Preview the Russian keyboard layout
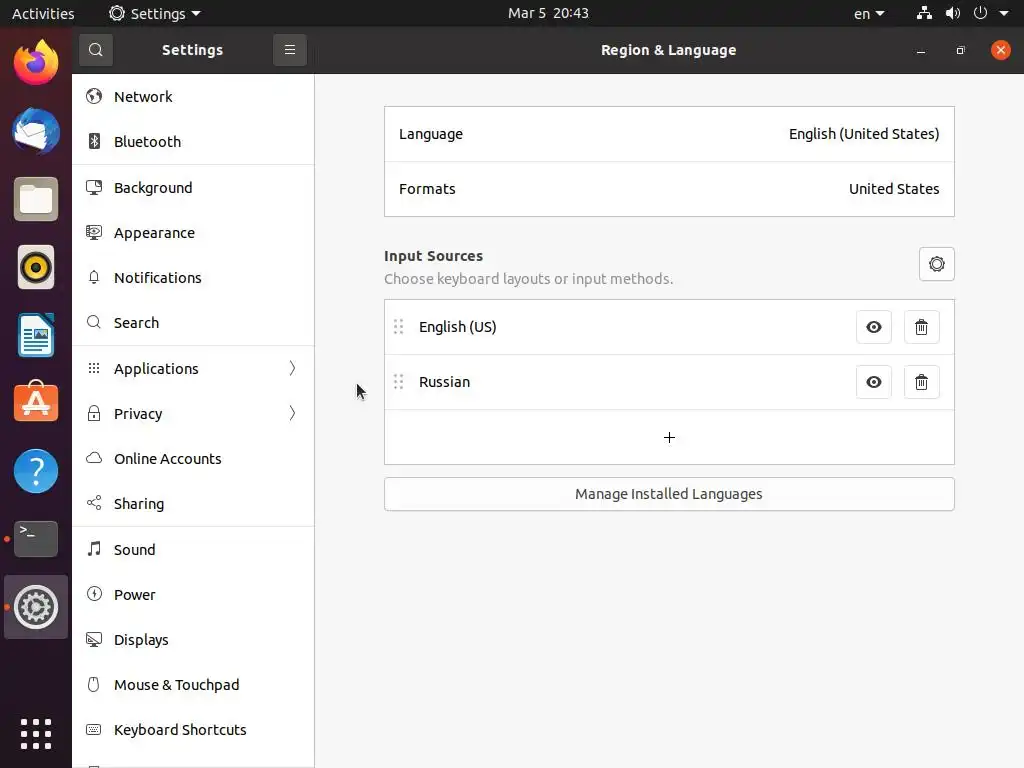Viewport: 1024px width, 768px height. tap(873, 382)
